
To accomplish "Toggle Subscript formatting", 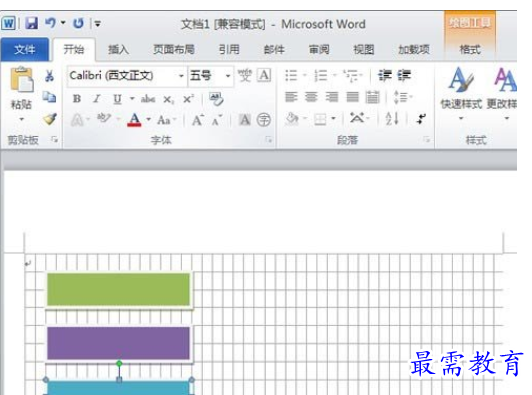I will pyautogui.click(x=168, y=99).
